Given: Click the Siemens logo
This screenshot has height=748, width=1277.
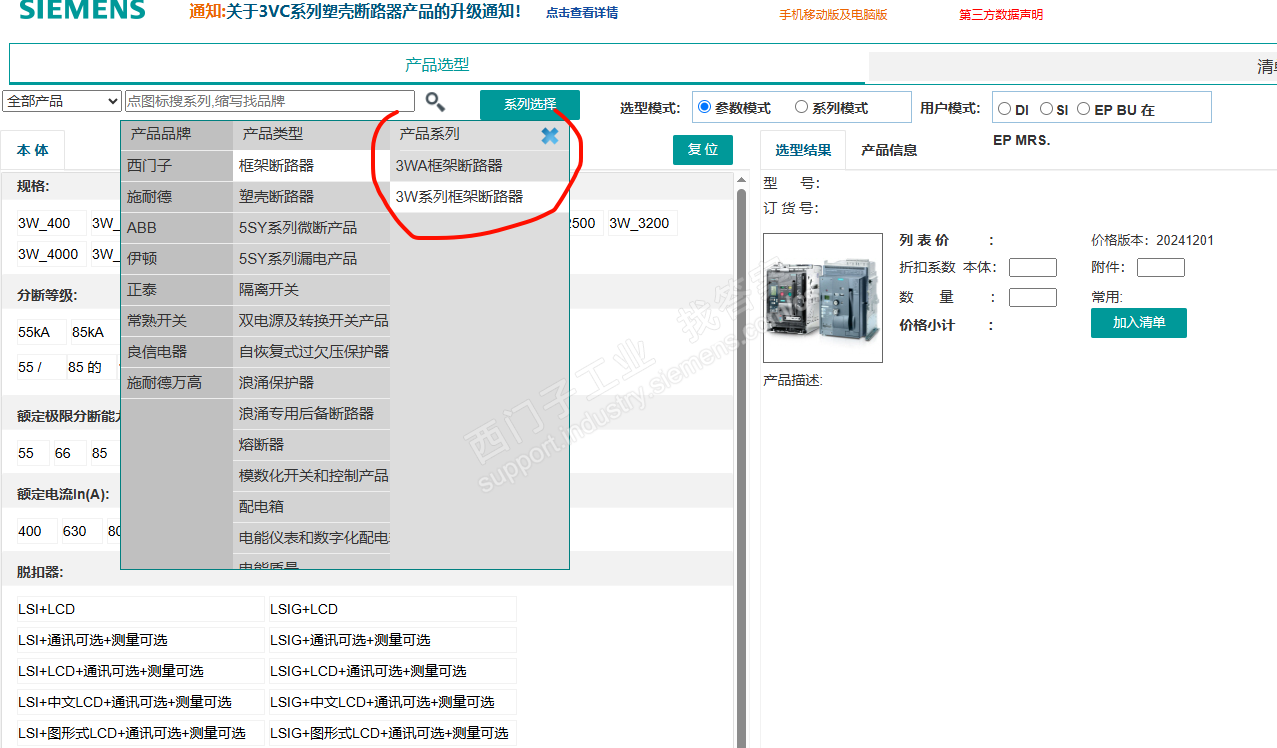Looking at the screenshot, I should (82, 11).
